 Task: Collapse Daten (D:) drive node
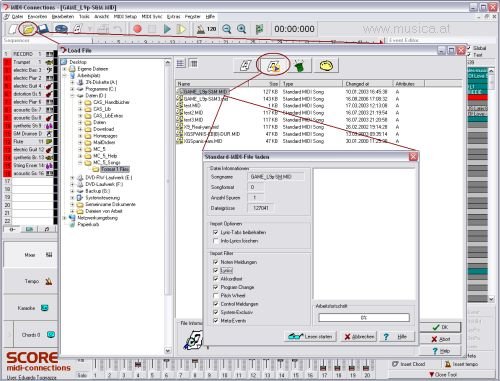point(72,96)
